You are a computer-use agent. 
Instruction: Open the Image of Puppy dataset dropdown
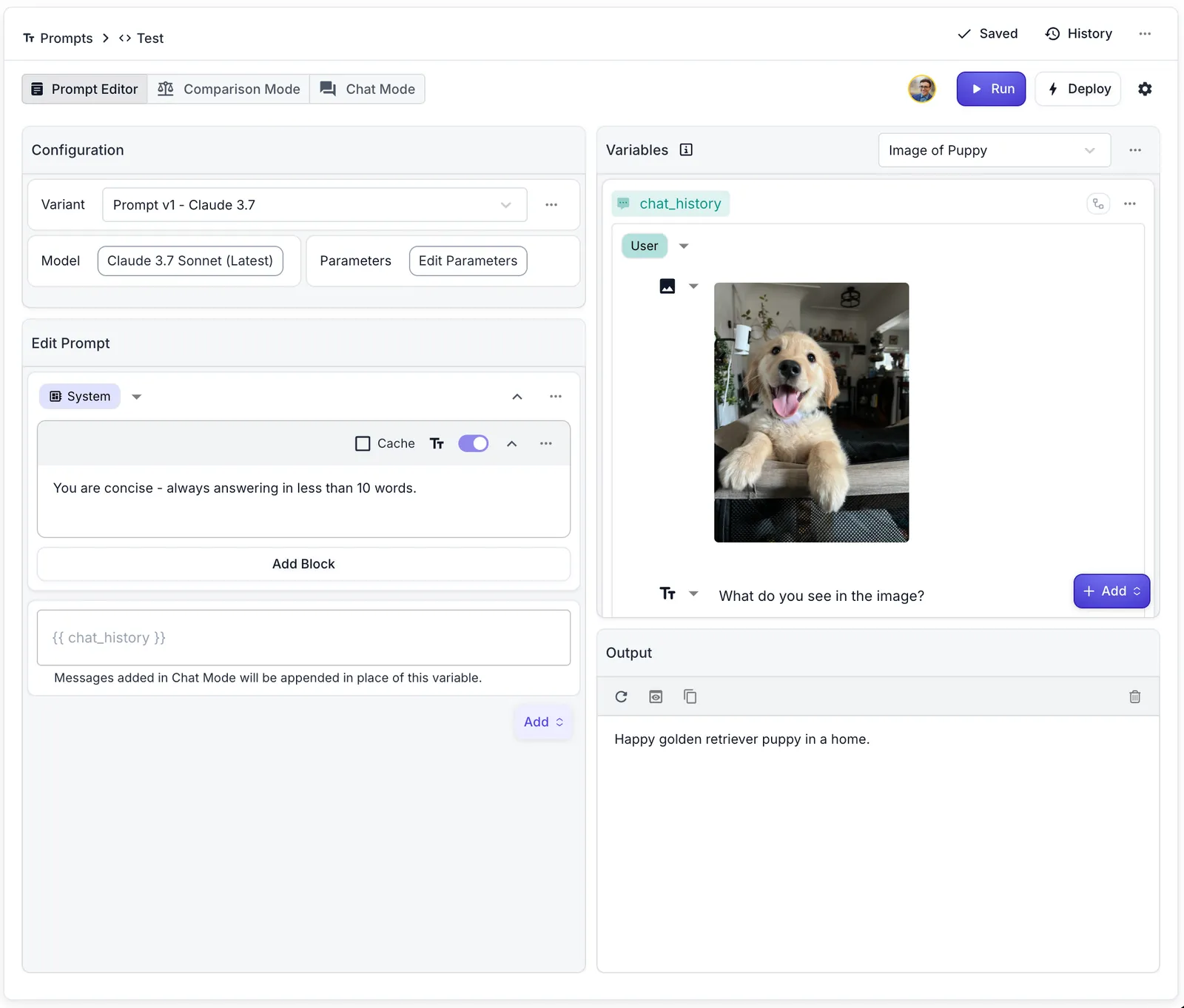995,150
